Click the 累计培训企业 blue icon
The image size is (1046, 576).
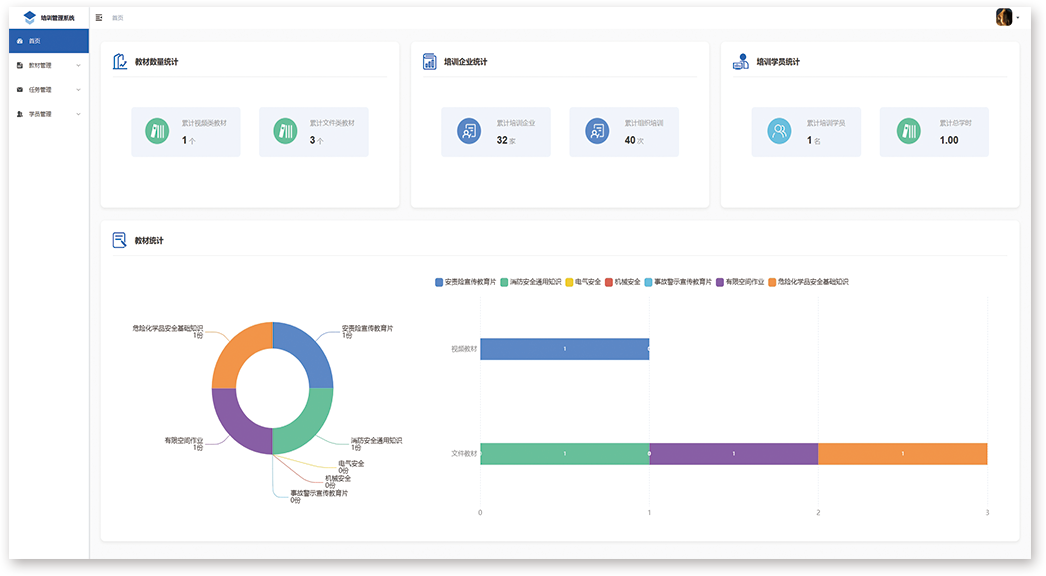pos(468,131)
